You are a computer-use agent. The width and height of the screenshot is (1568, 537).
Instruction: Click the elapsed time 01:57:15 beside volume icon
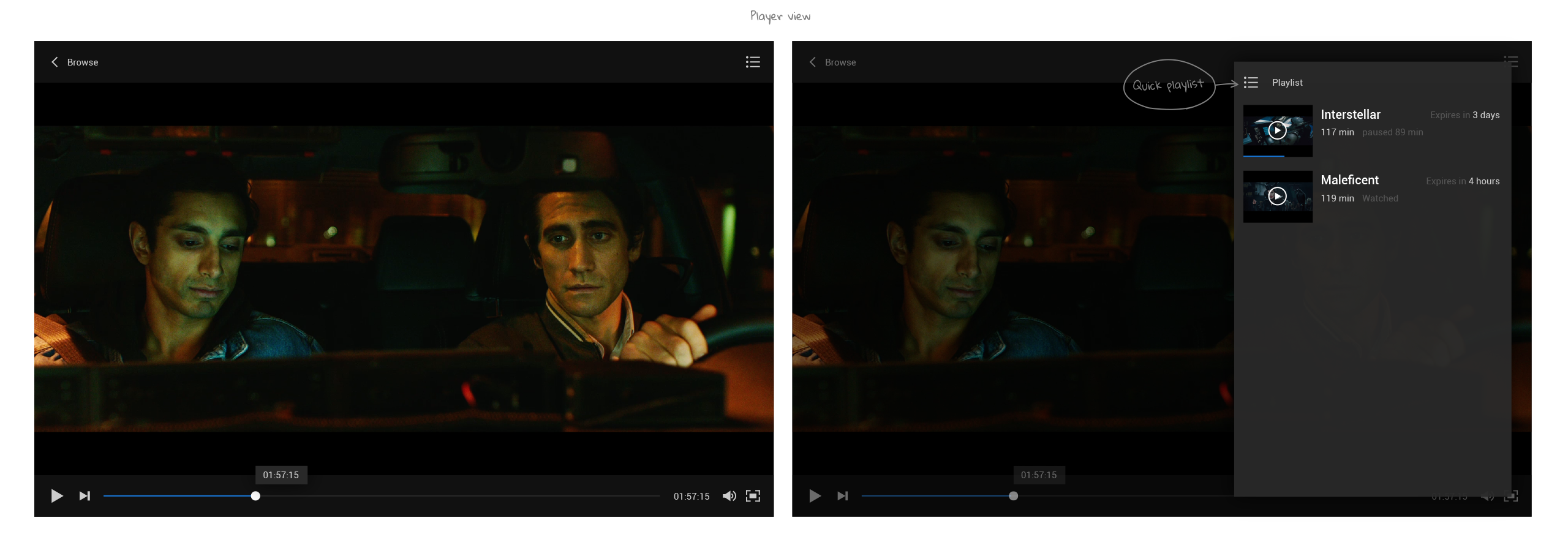tap(692, 496)
